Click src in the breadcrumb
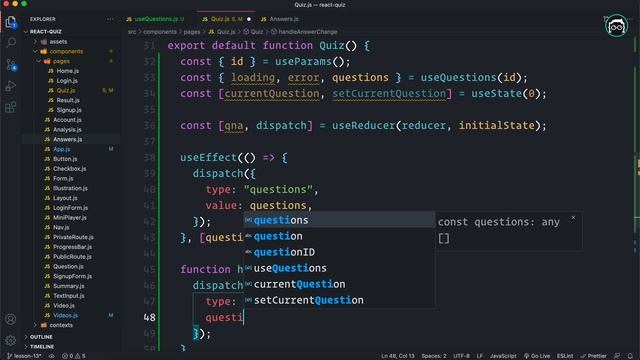The height and width of the screenshot is (360, 640). [132, 32]
